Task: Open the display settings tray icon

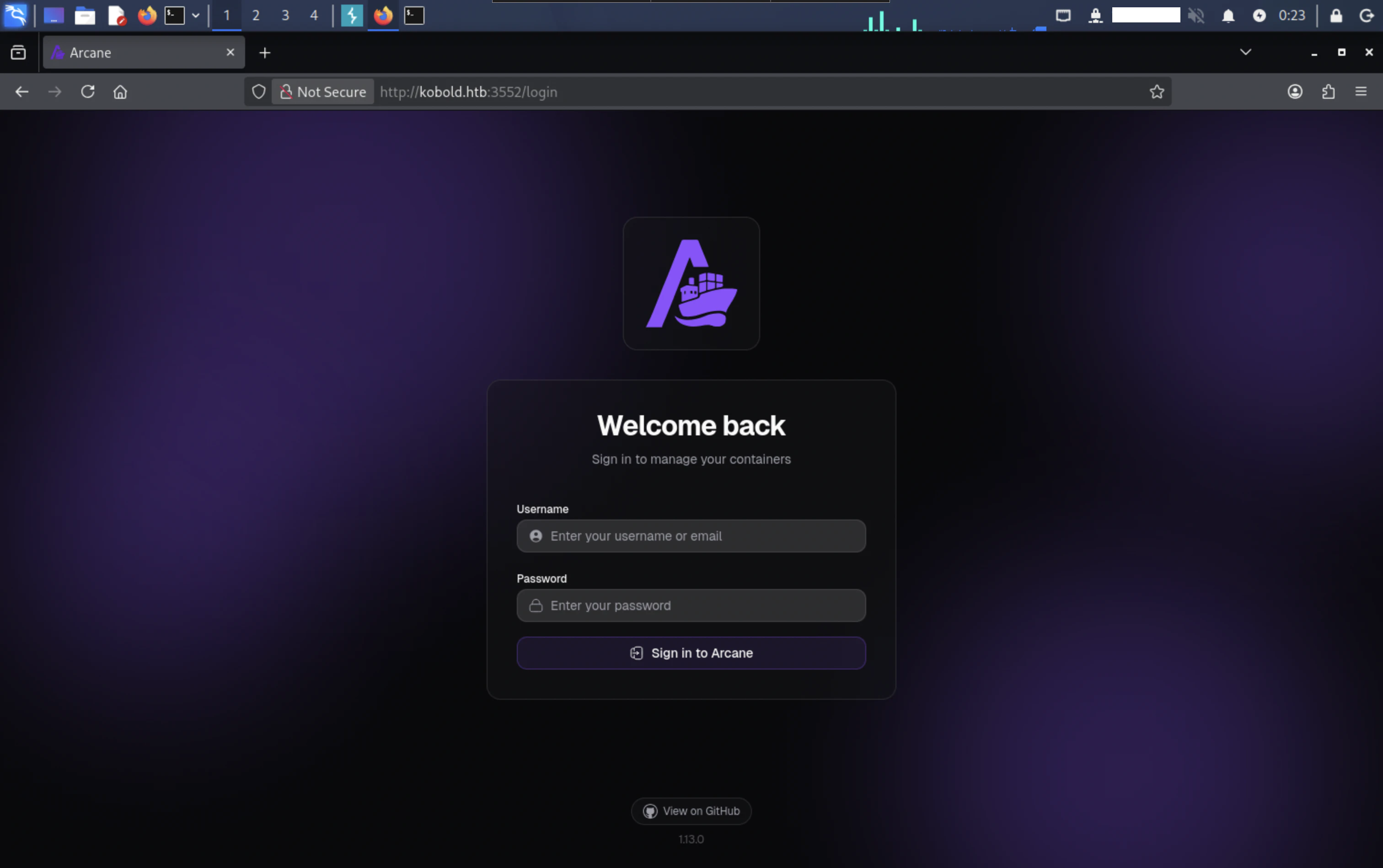Action: tap(1063, 16)
